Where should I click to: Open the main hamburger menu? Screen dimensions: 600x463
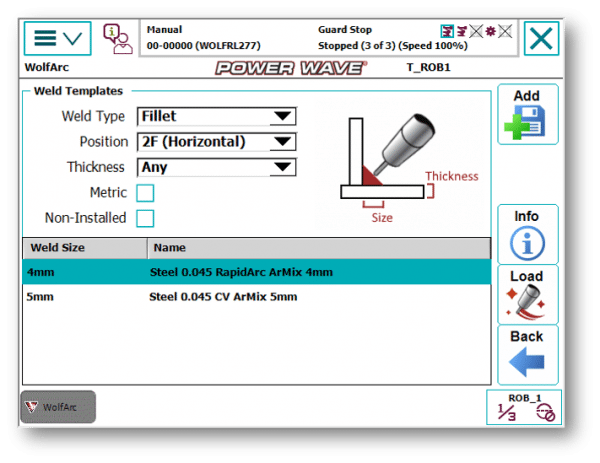(57, 39)
